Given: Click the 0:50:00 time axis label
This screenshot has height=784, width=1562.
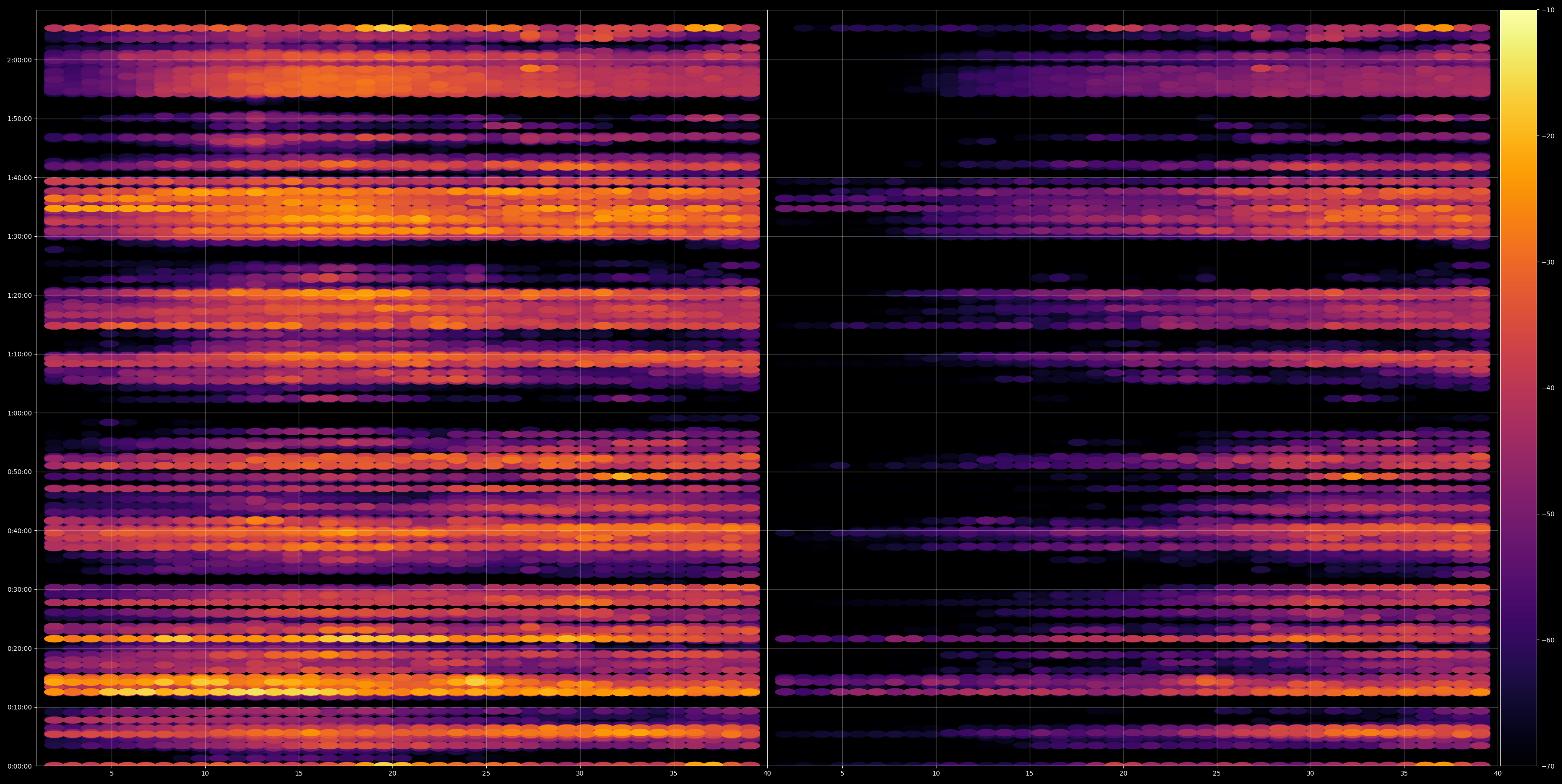Looking at the screenshot, I should tap(19, 472).
